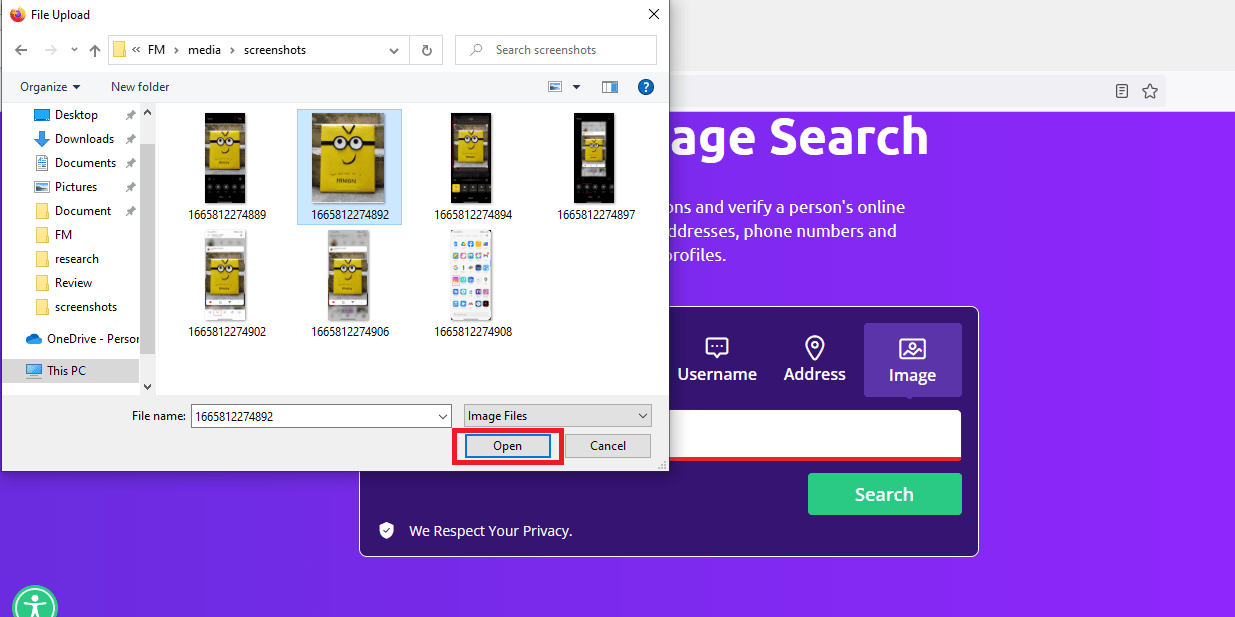The height and width of the screenshot is (617, 1235).
Task: Open the Help question mark icon
Action: 646,87
